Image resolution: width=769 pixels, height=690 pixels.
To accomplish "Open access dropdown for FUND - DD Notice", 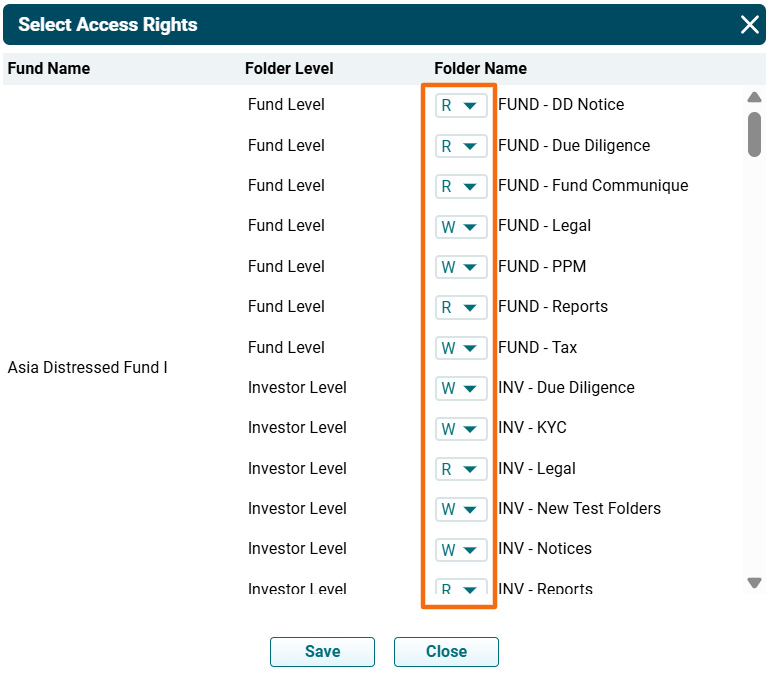I will point(461,105).
